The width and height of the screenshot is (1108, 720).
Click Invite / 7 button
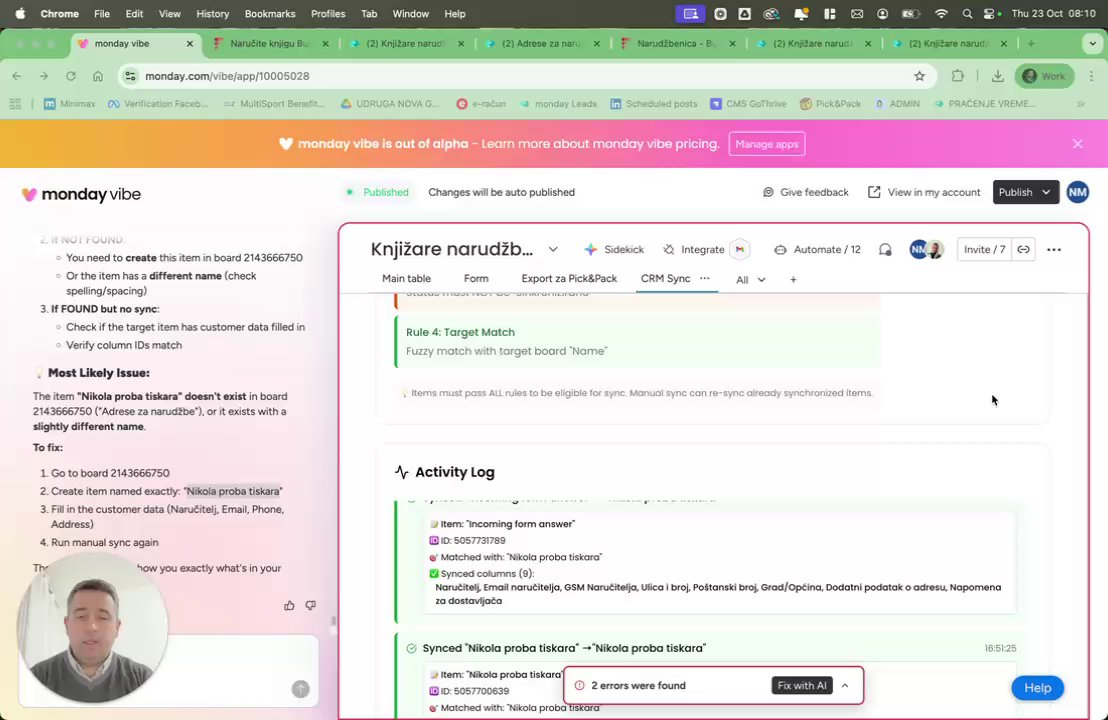[984, 249]
